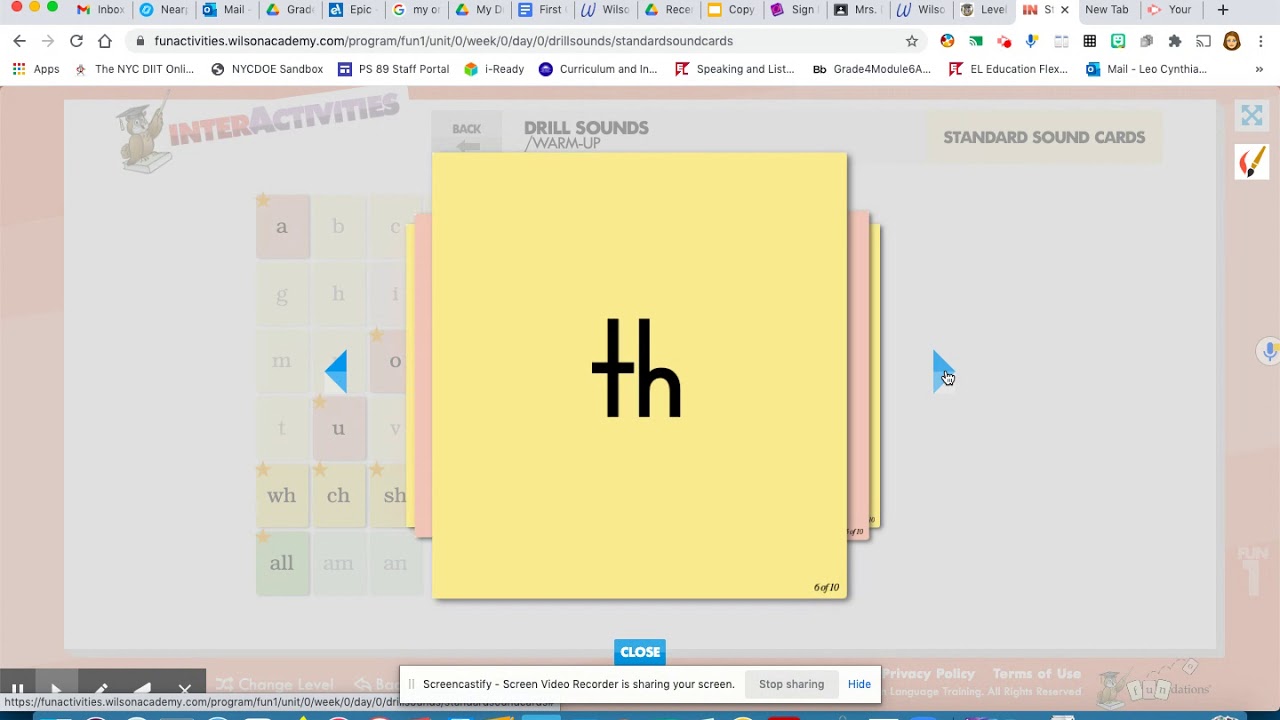Click the InterActivities owl logo
Image resolution: width=1280 pixels, height=720 pixels.
[258, 130]
